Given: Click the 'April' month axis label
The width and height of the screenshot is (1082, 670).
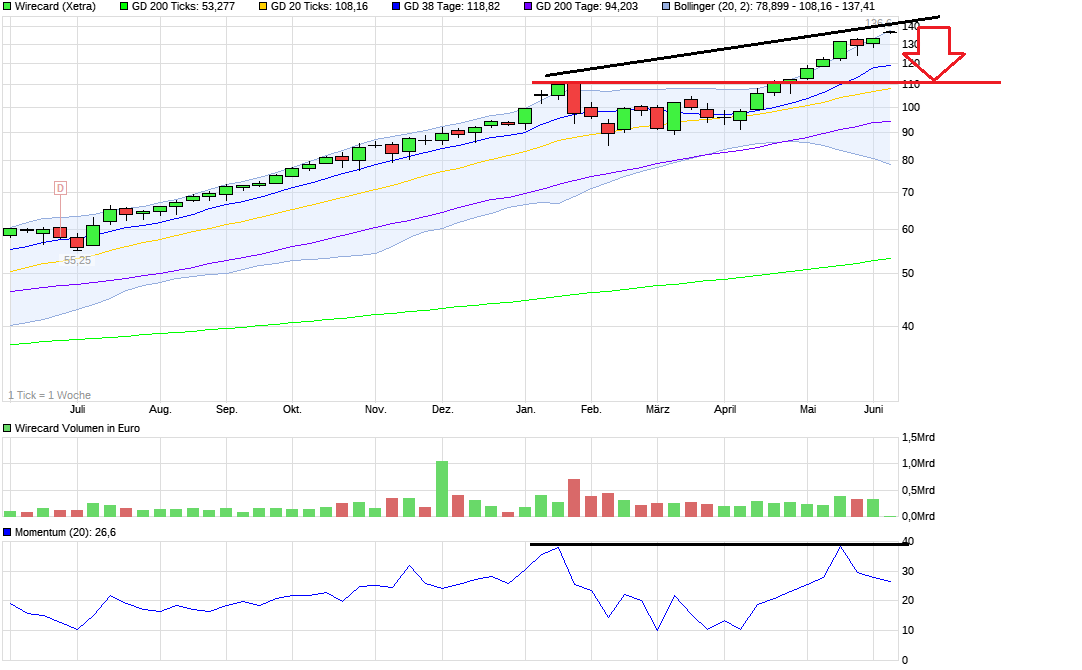Looking at the screenshot, I should click(725, 409).
